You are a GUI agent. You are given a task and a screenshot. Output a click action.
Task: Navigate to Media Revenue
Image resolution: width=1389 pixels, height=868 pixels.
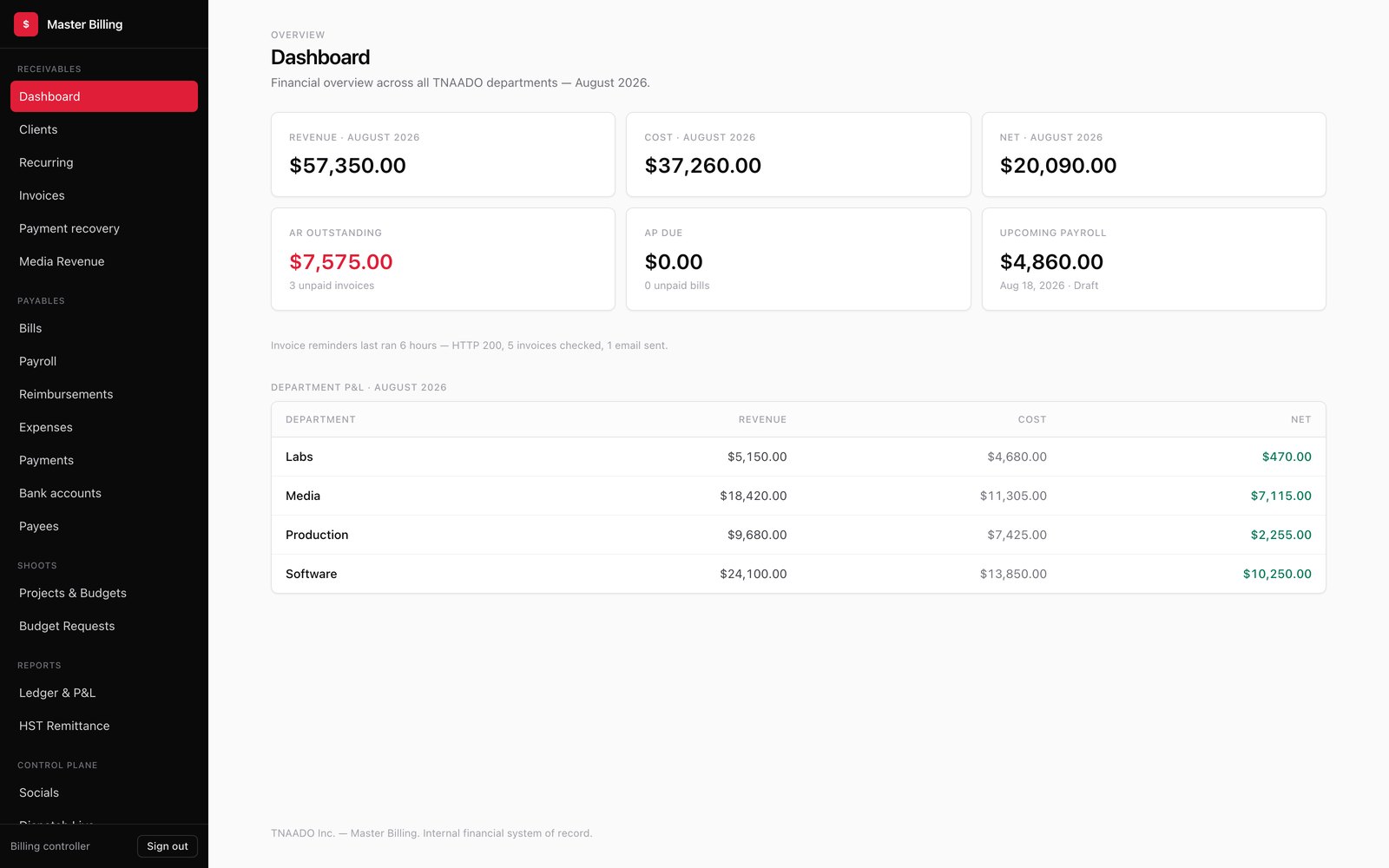pyautogui.click(x=104, y=261)
